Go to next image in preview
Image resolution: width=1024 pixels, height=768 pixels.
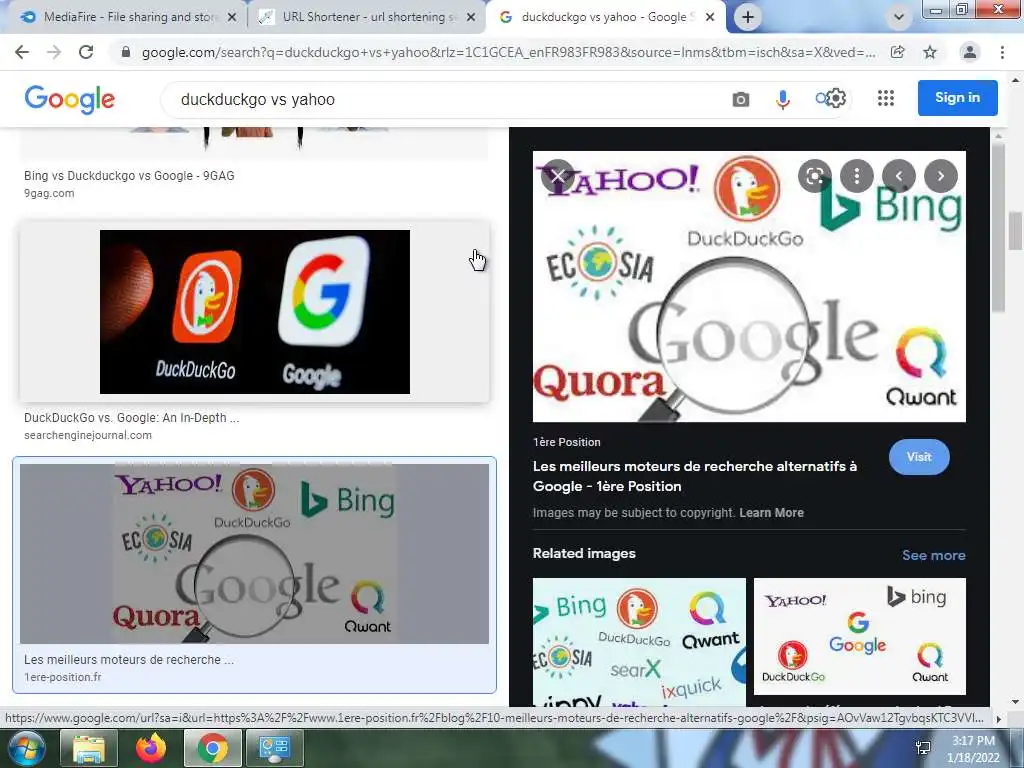pos(940,176)
